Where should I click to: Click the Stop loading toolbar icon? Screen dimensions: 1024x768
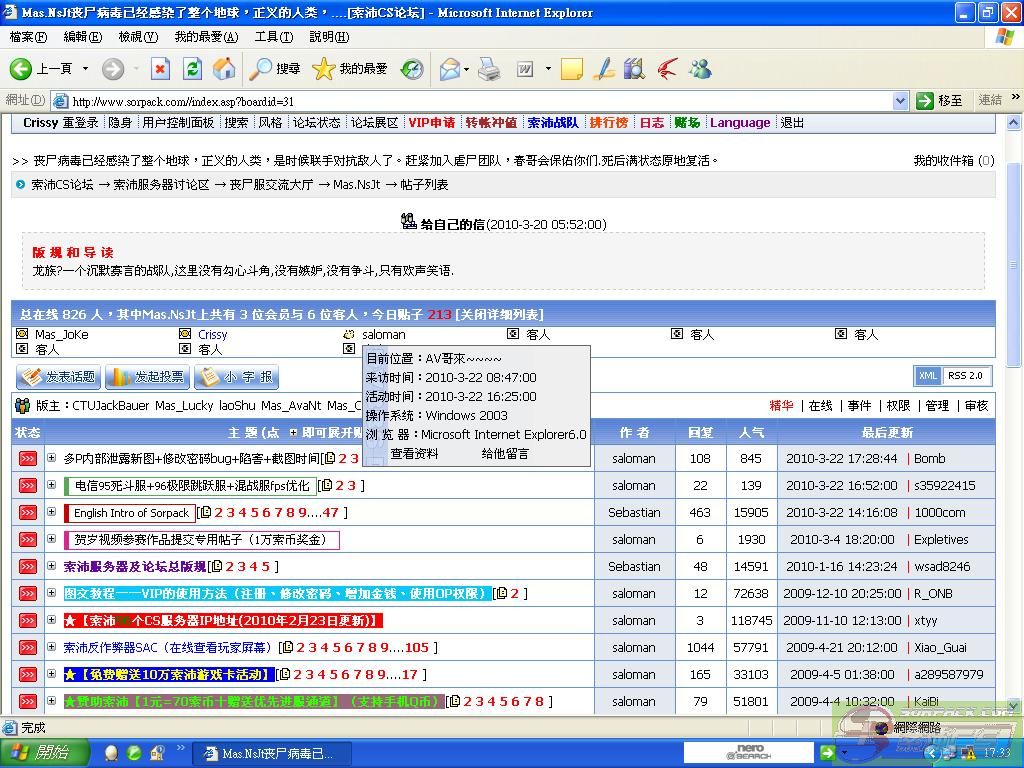tap(160, 69)
